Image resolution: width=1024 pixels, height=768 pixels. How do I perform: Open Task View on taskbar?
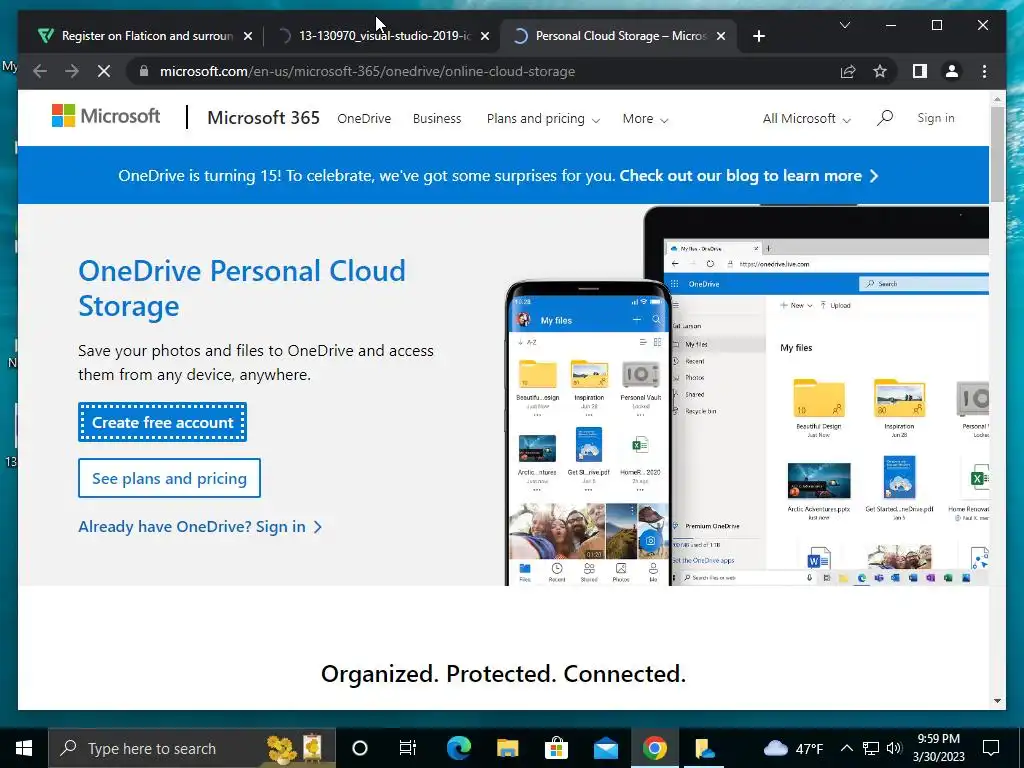point(408,748)
